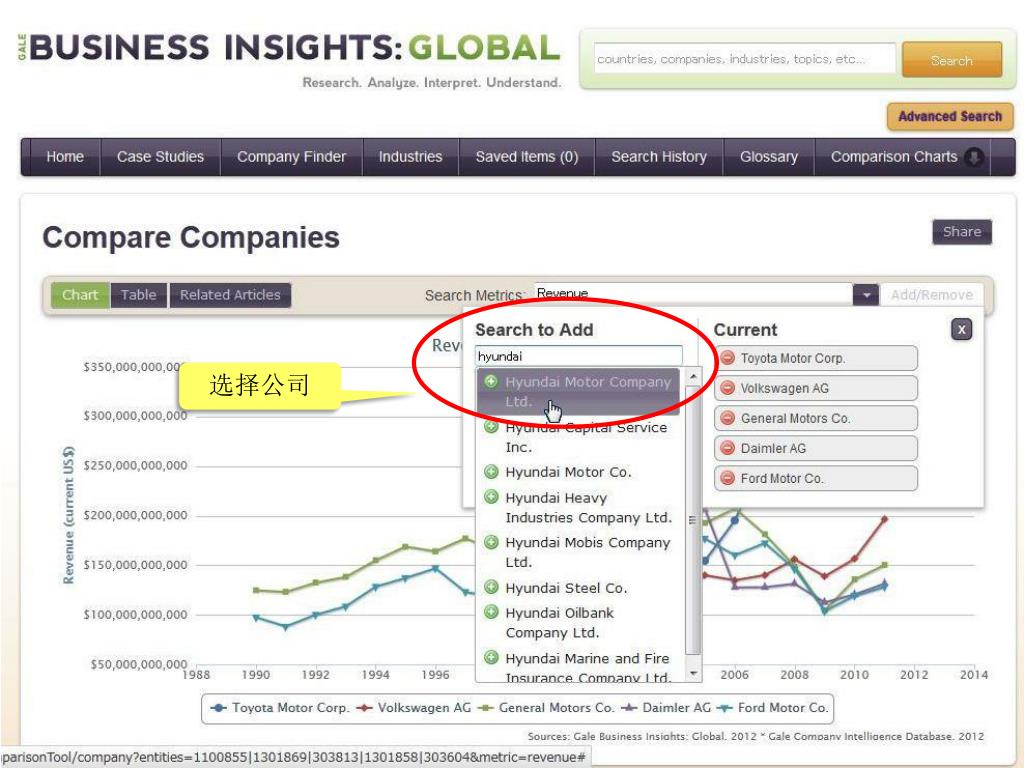The width and height of the screenshot is (1024, 768).
Task: Click the Search Metrics Revenue field
Action: pos(693,294)
